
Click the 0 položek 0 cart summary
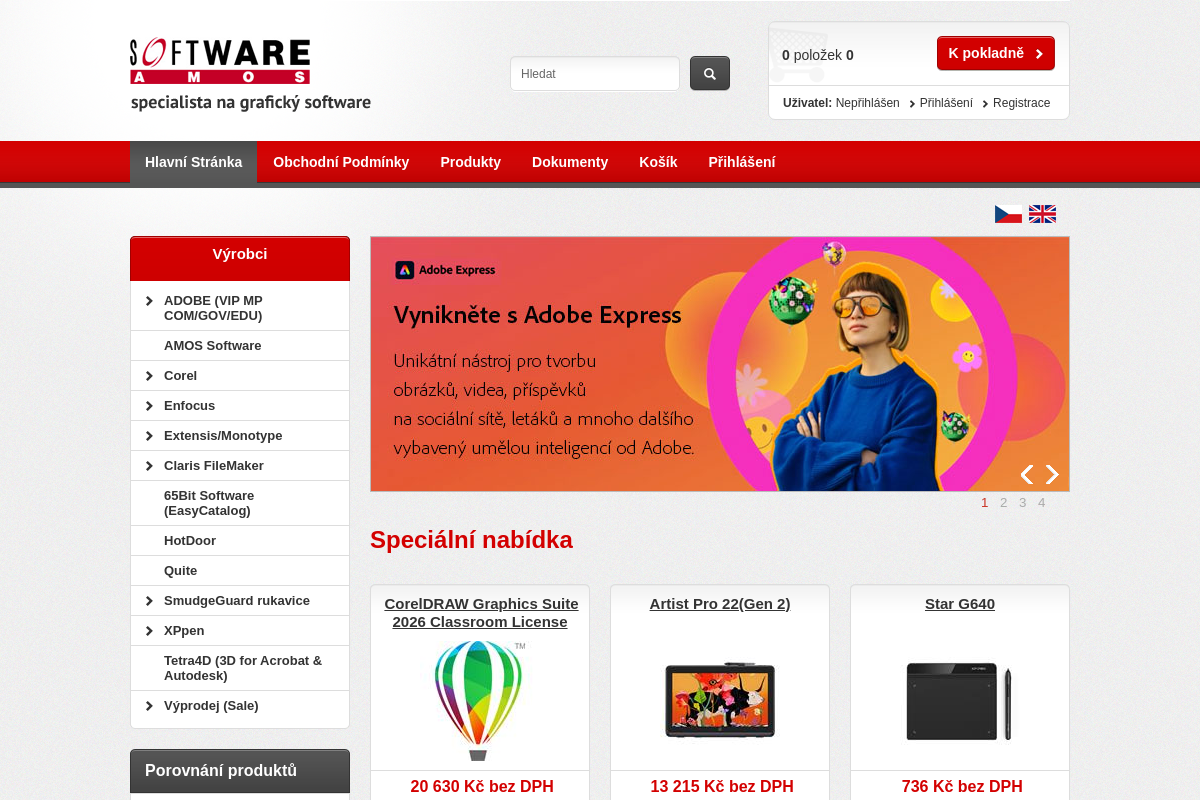(x=818, y=55)
